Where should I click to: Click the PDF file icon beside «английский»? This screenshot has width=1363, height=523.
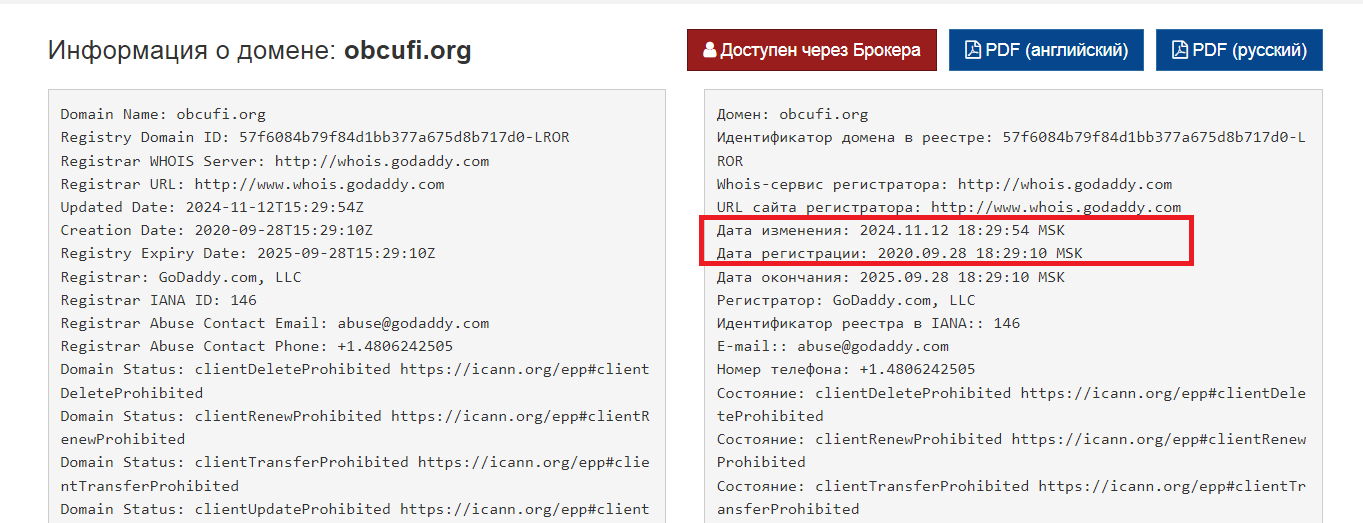point(971,50)
